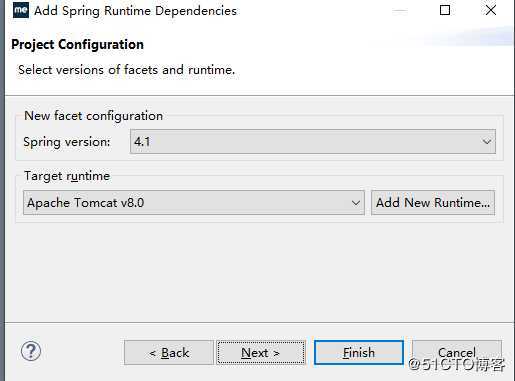Click the Add New Runtime... button
This screenshot has height=381, width=515.
[x=433, y=203]
